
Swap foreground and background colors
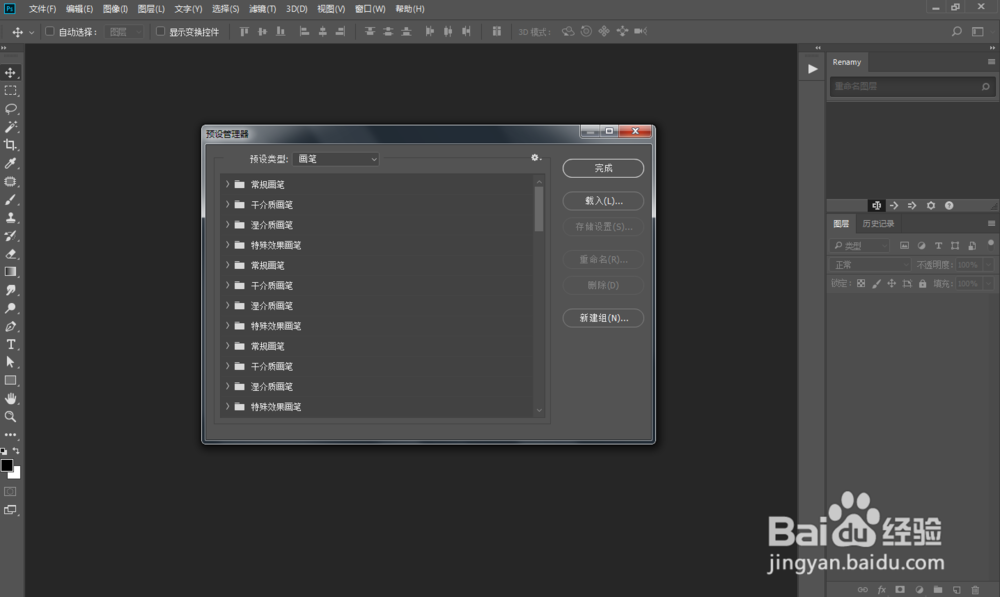tap(17, 451)
